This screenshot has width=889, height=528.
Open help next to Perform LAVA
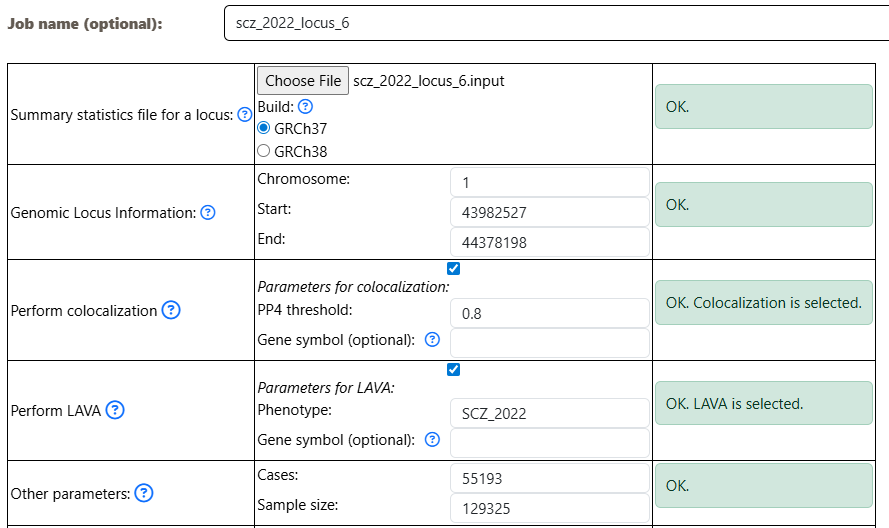pyautogui.click(x=115, y=409)
